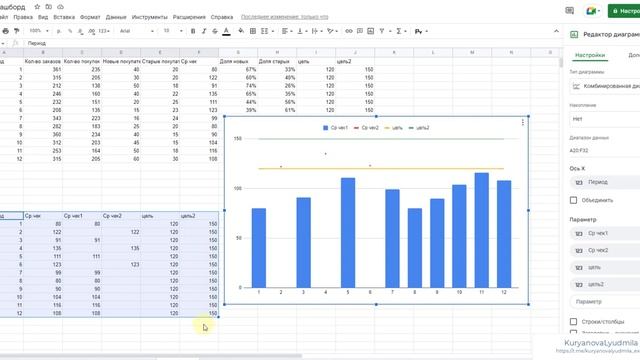
Task: Select the Доля новых header cell
Action: 238,61
